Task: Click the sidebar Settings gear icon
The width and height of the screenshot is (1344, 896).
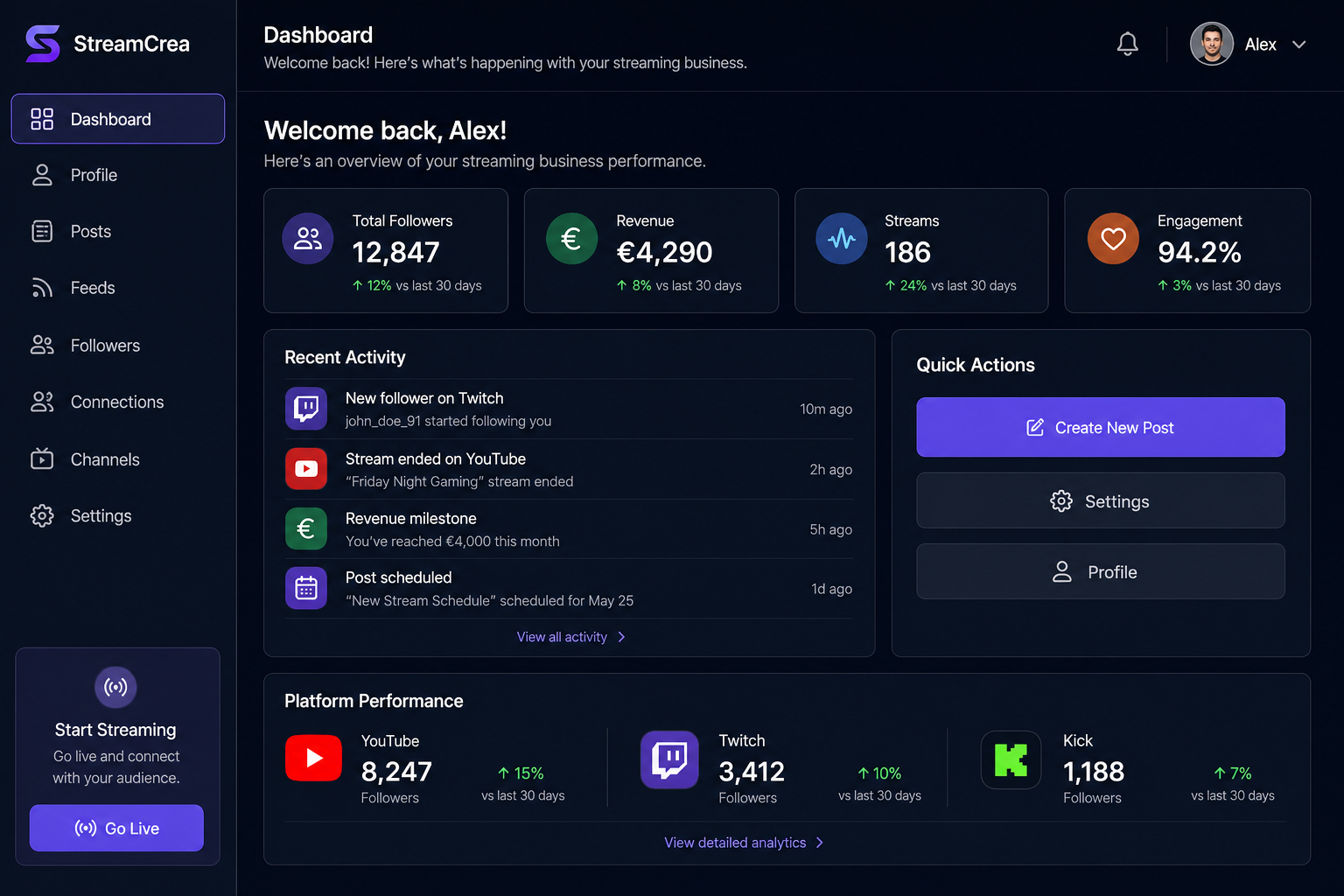Action: tap(42, 515)
